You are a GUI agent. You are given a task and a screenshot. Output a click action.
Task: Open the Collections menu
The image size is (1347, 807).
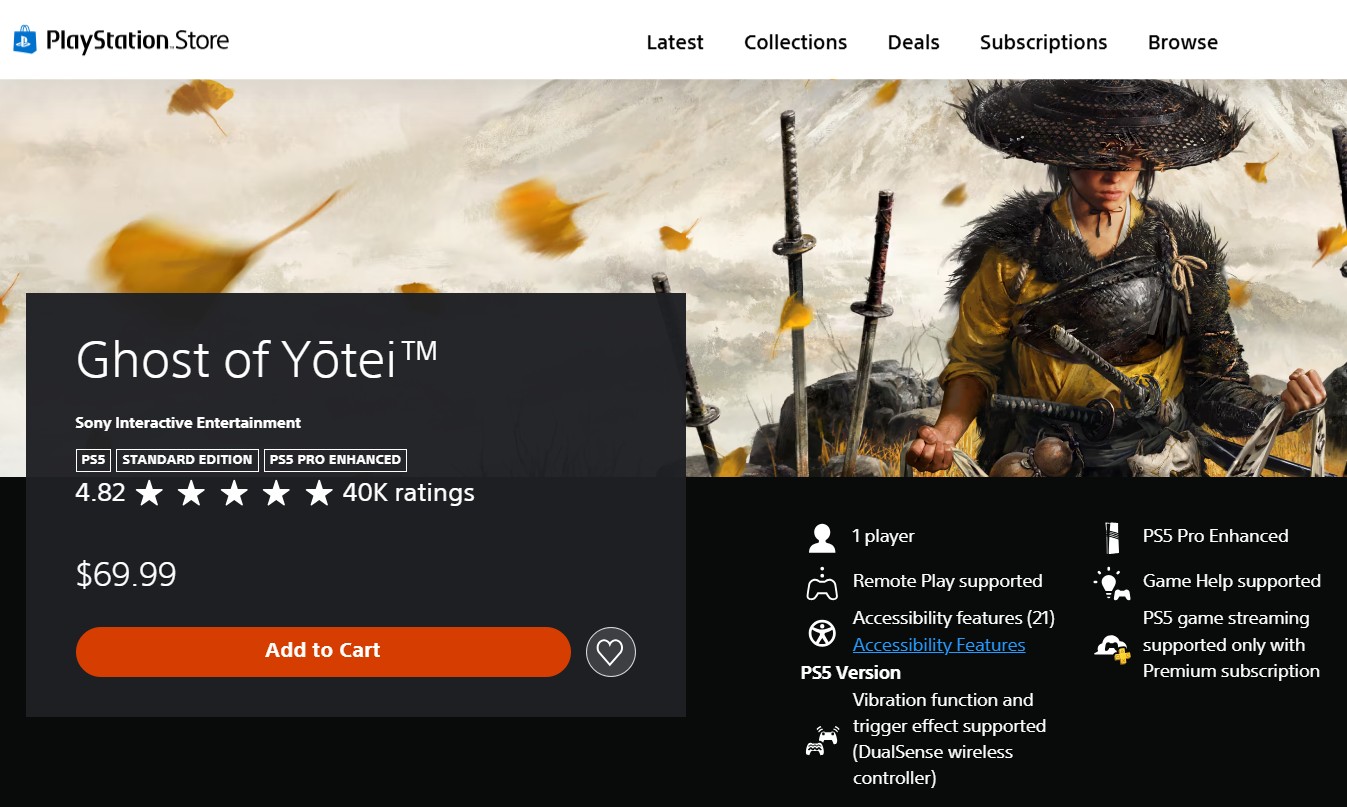pyautogui.click(x=795, y=42)
